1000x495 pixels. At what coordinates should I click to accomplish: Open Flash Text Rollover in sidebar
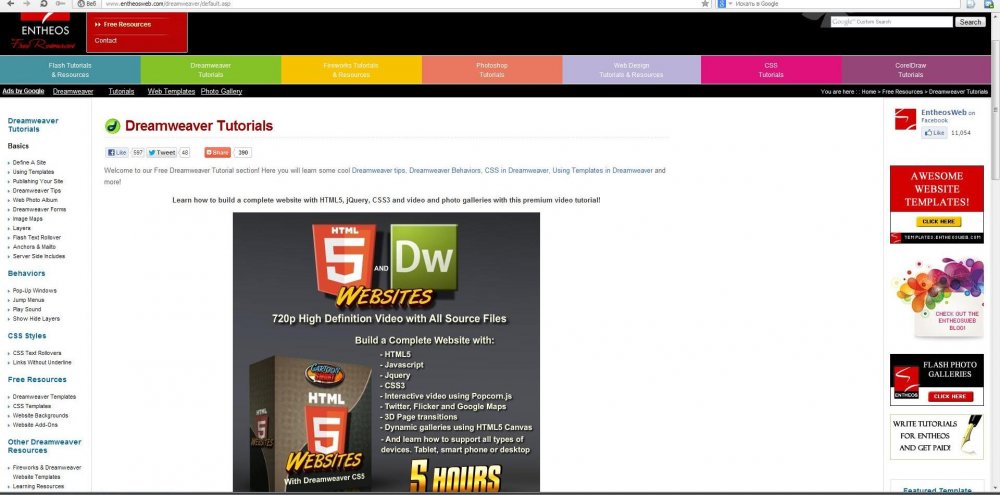(x=37, y=237)
